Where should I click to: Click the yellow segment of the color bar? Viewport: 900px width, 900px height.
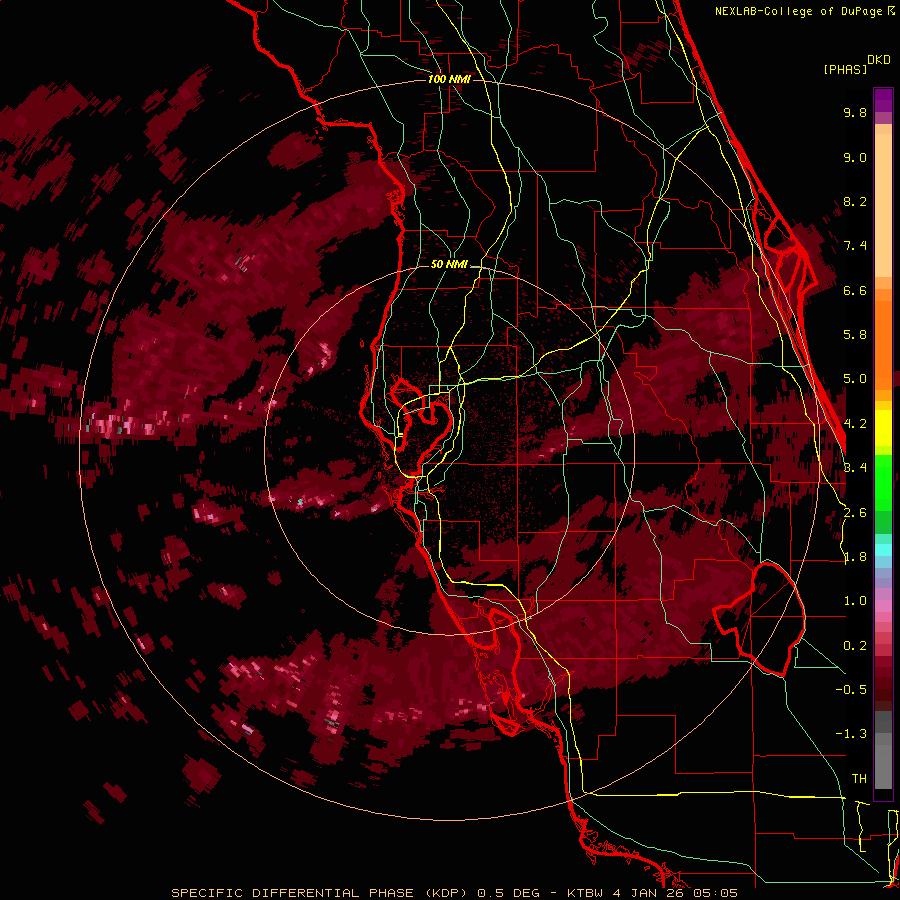click(883, 428)
